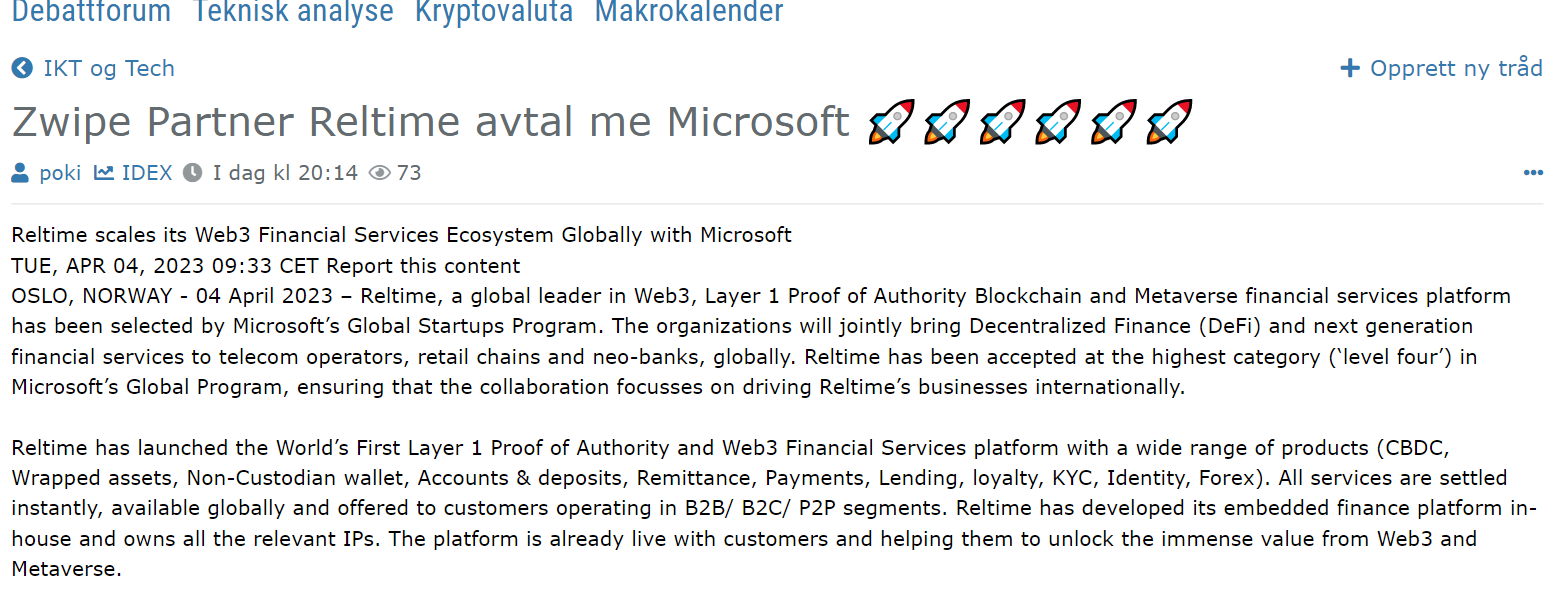Click the eye views icon
1551x592 pixels.
pyautogui.click(x=379, y=173)
